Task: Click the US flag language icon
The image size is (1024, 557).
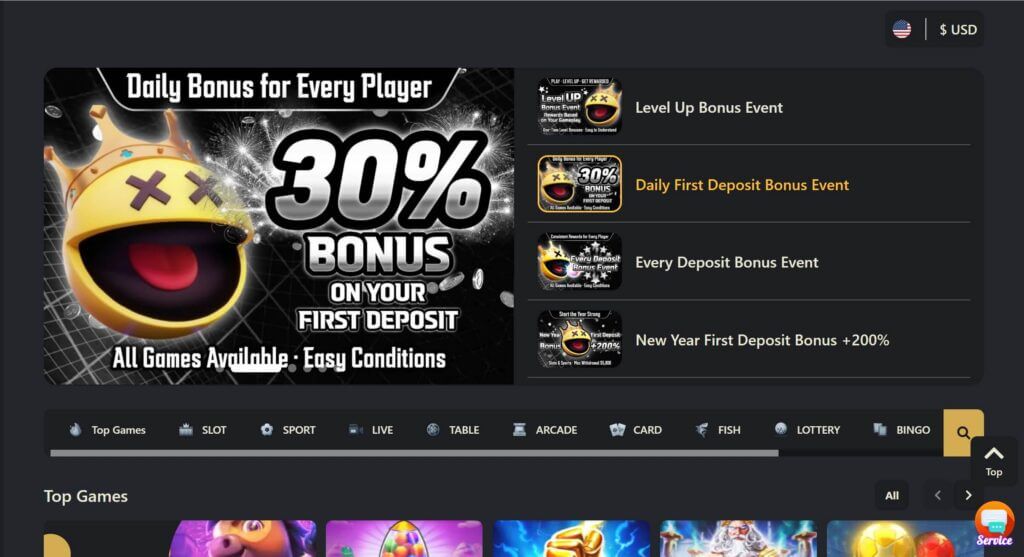Action: coord(902,29)
